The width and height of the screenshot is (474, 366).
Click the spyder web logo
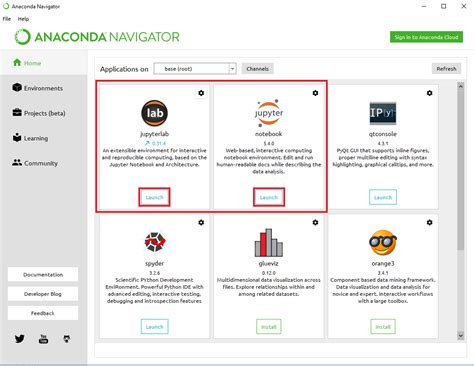155,242
